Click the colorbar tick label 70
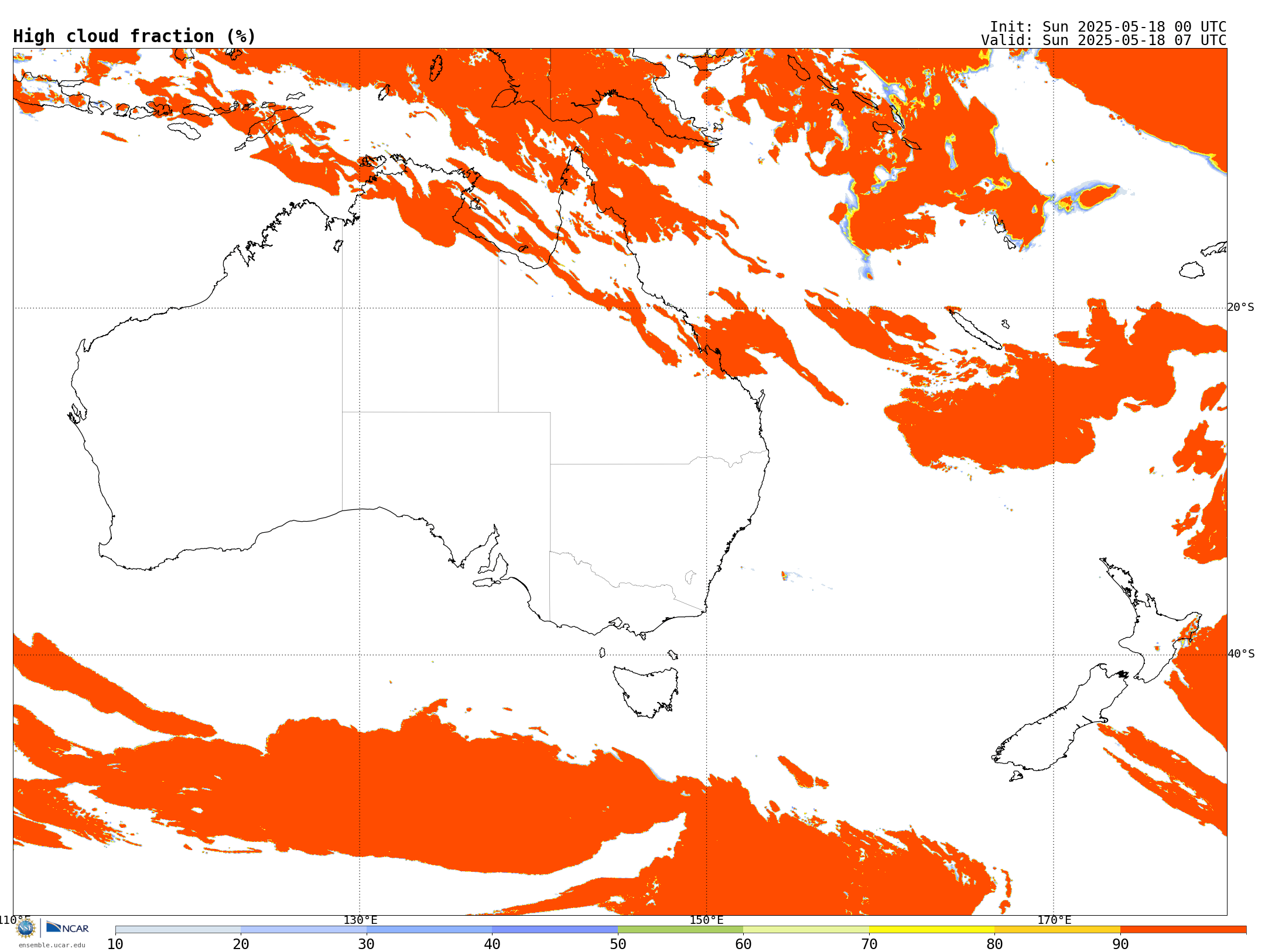 tap(869, 944)
